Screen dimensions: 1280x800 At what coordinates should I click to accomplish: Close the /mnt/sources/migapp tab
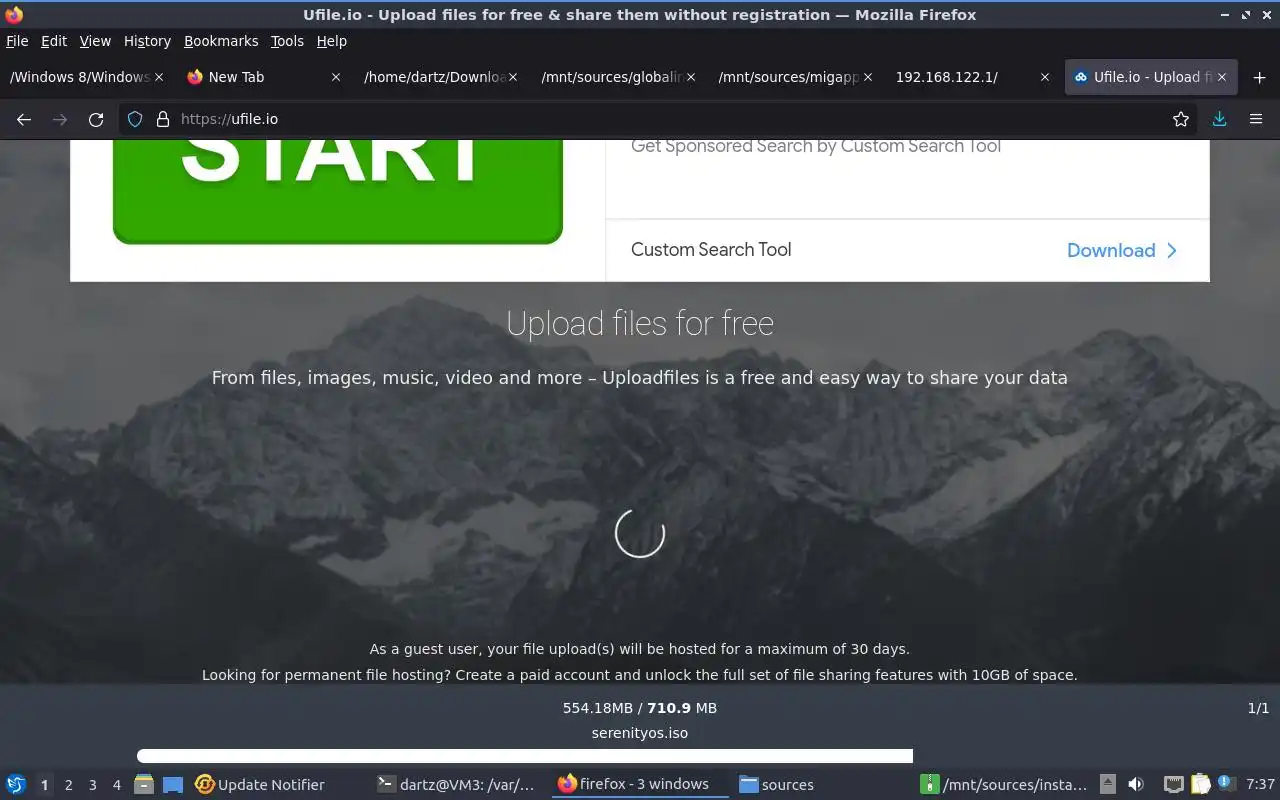[868, 77]
